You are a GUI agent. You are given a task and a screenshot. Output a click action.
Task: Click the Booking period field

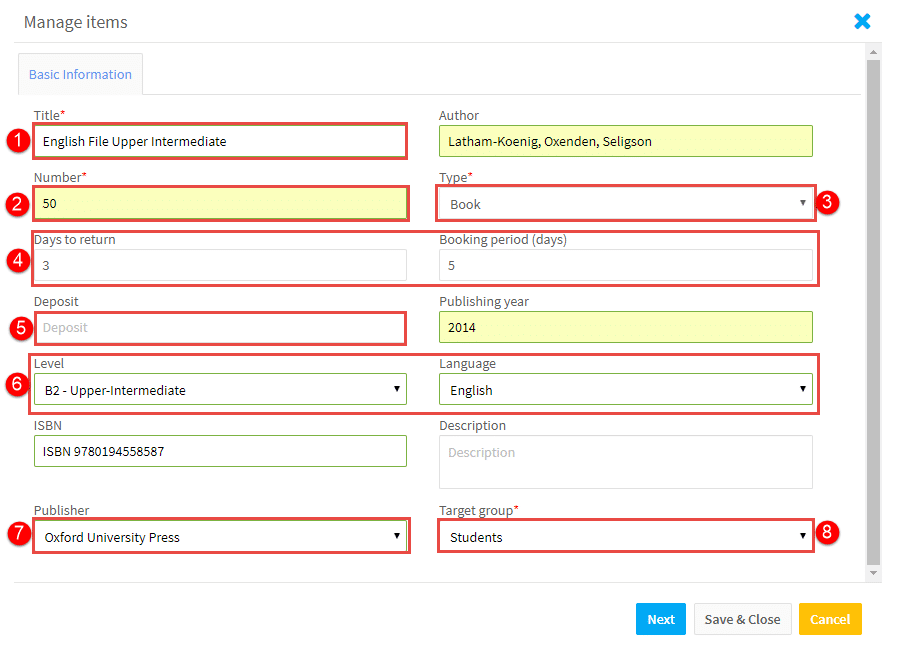pos(625,265)
